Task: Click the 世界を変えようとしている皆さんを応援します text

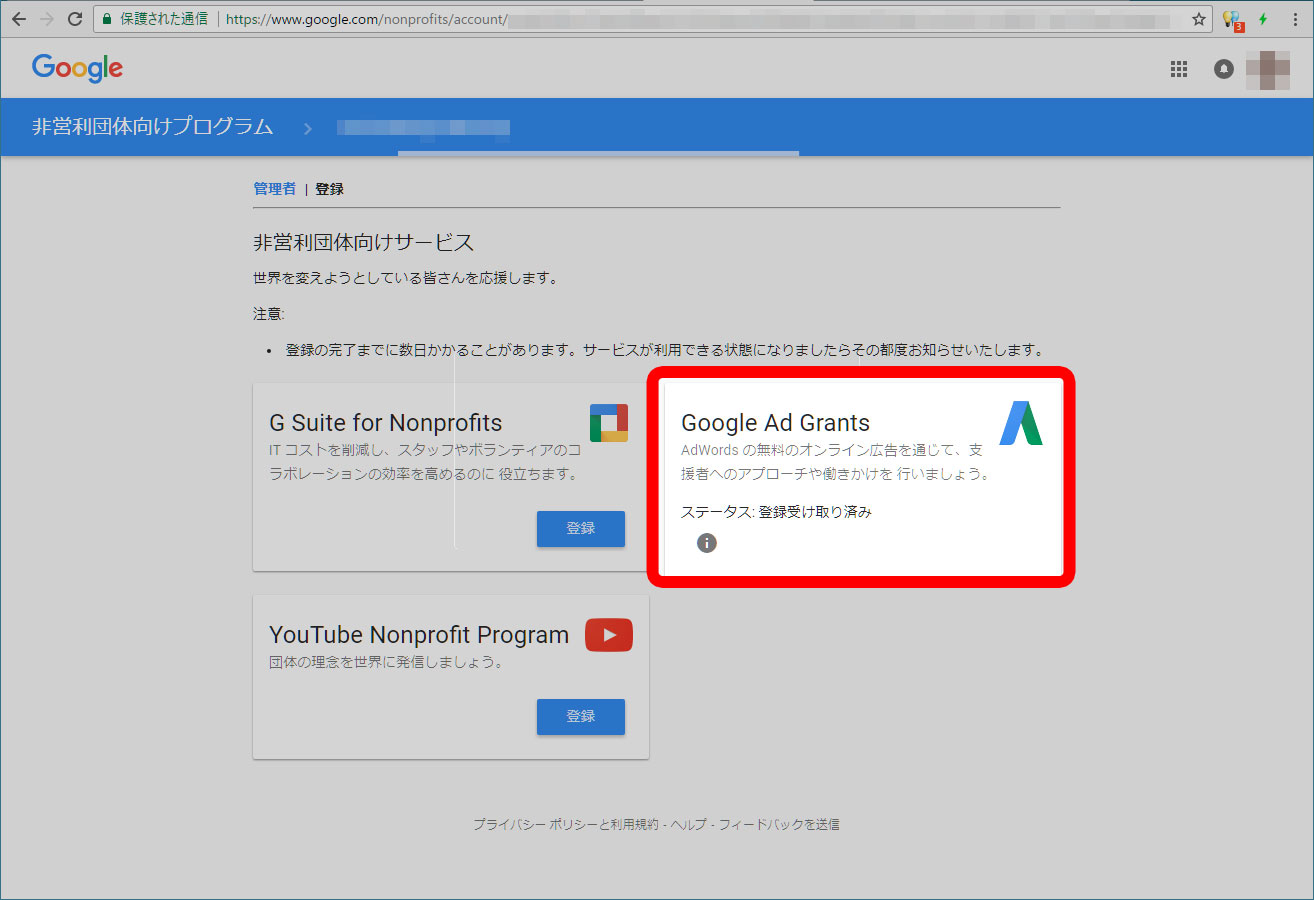Action: point(405,278)
